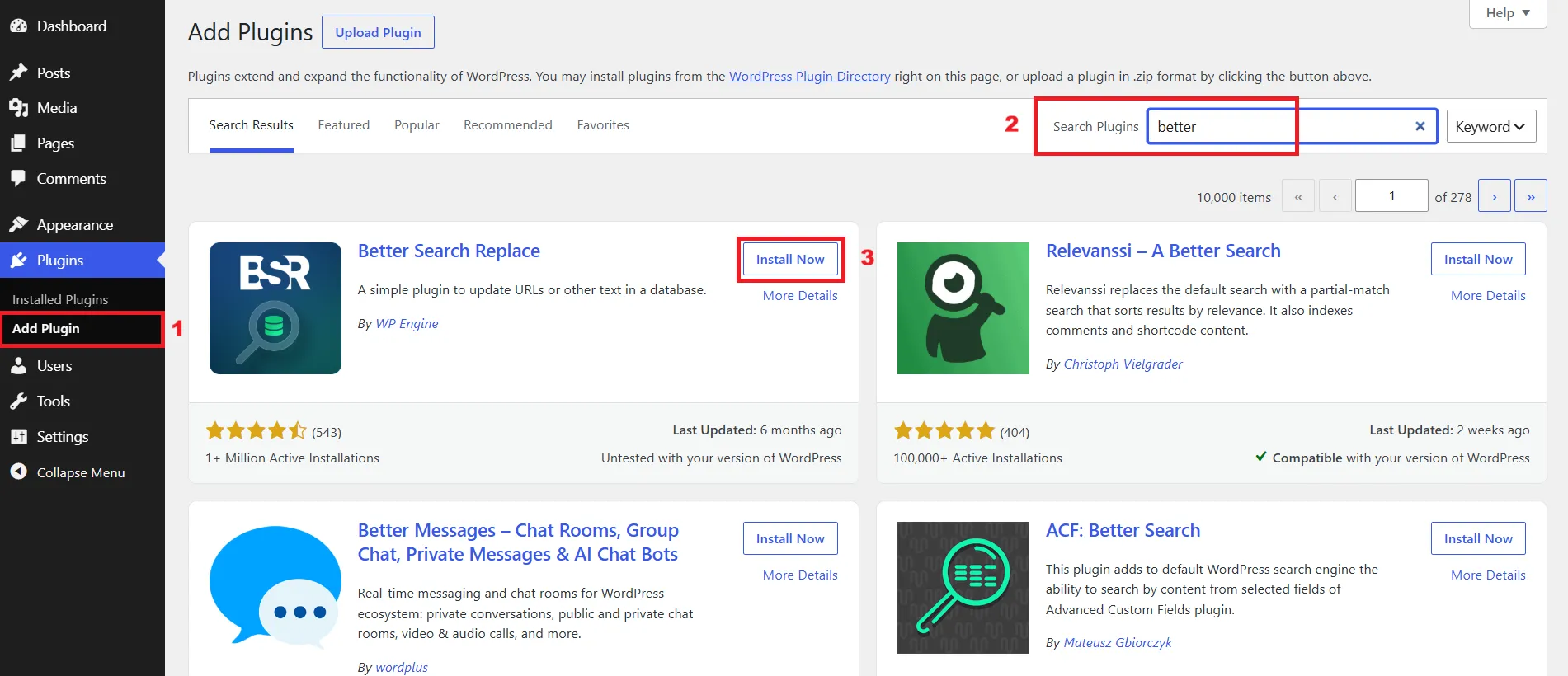Click the "10,000 items" count text
The height and width of the screenshot is (676, 1568).
[x=1234, y=197]
